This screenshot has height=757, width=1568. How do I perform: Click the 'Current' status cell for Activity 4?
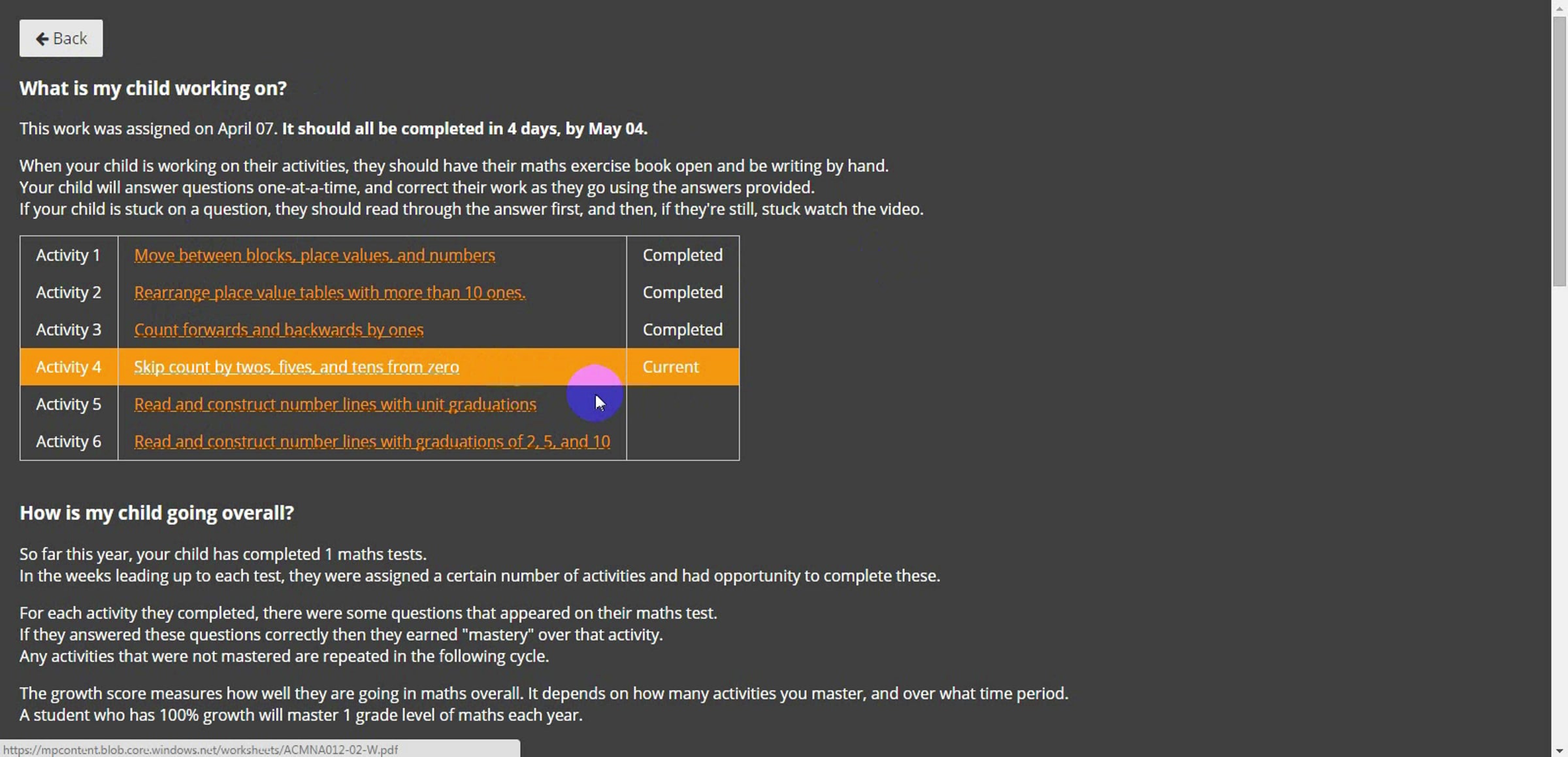point(683,367)
